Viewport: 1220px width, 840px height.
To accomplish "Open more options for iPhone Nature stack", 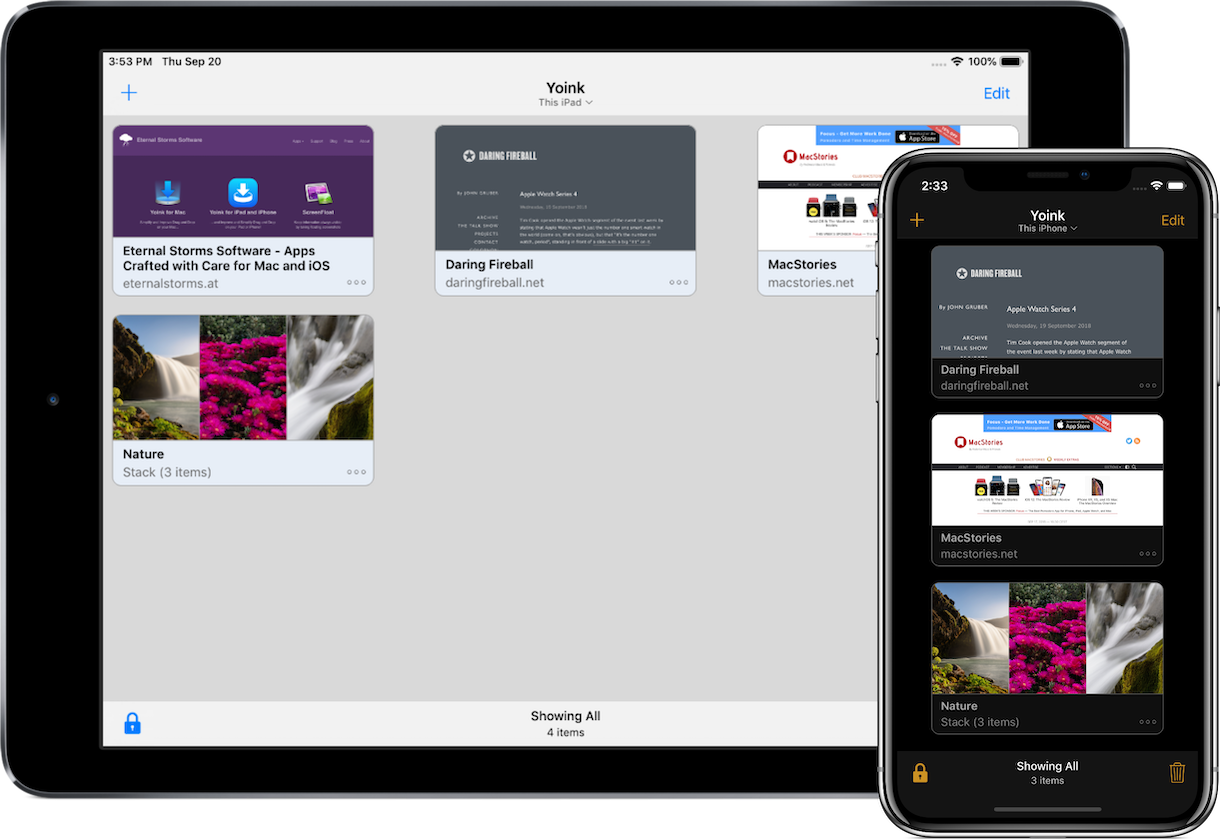I will pyautogui.click(x=1147, y=722).
